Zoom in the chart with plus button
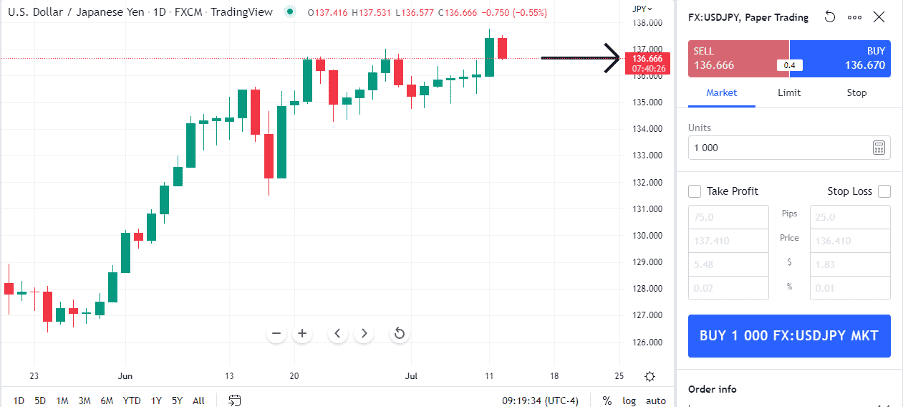Screen dimensions: 904x408 [x=300, y=333]
